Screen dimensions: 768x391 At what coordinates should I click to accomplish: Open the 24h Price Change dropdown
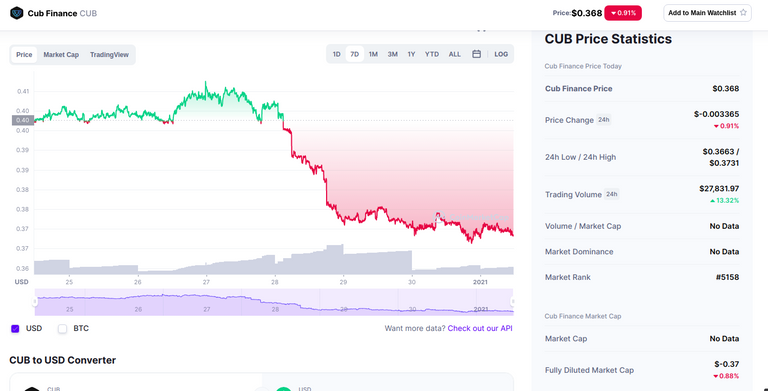click(x=603, y=120)
